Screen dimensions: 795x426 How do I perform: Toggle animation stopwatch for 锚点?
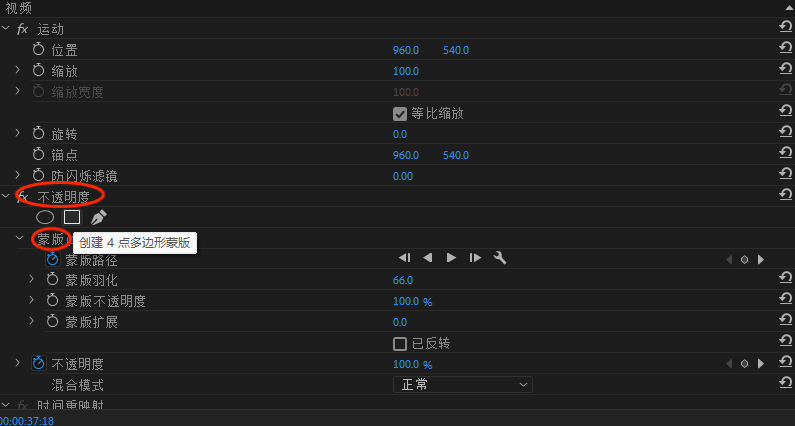[x=39, y=154]
